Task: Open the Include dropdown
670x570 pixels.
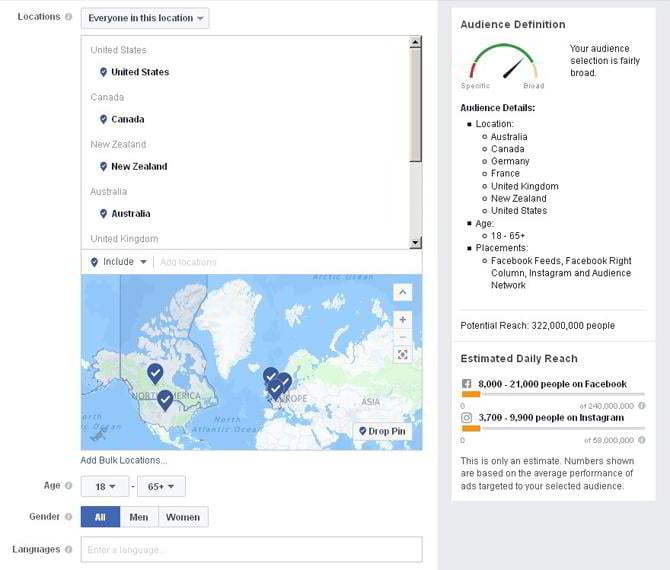Action: tap(119, 262)
